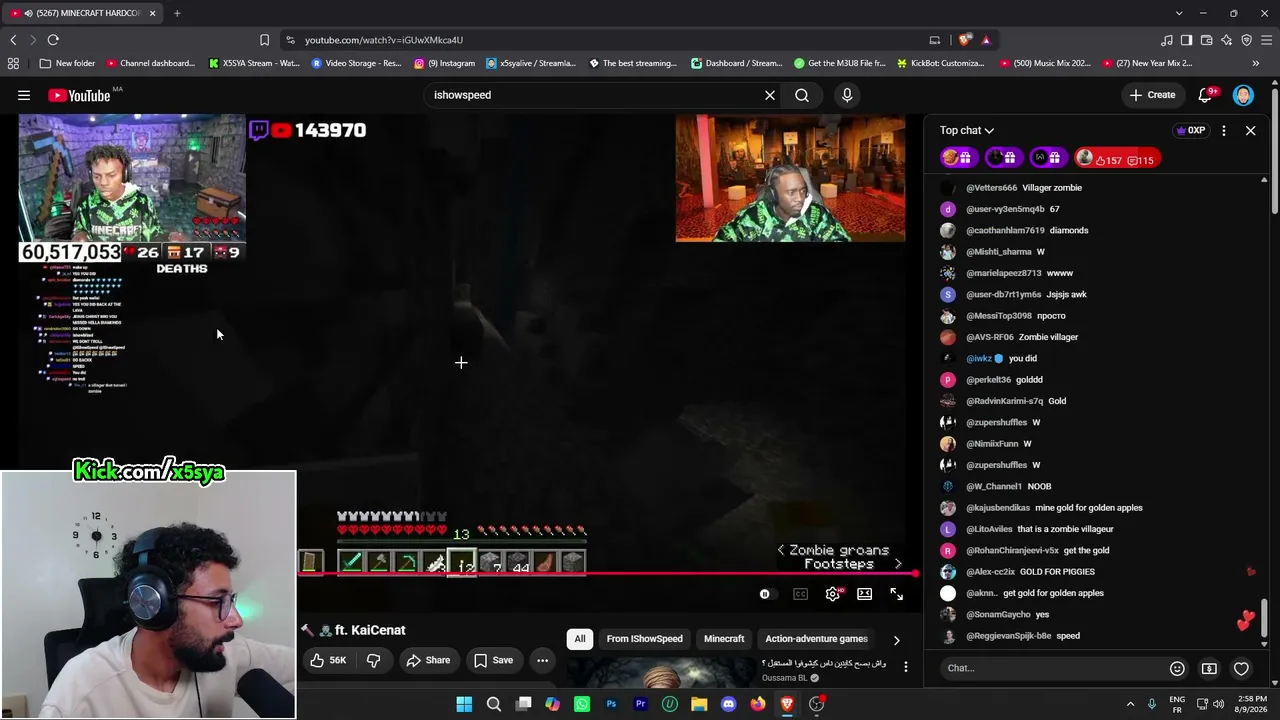
Task: Dislike this video
Action: pyautogui.click(x=374, y=660)
